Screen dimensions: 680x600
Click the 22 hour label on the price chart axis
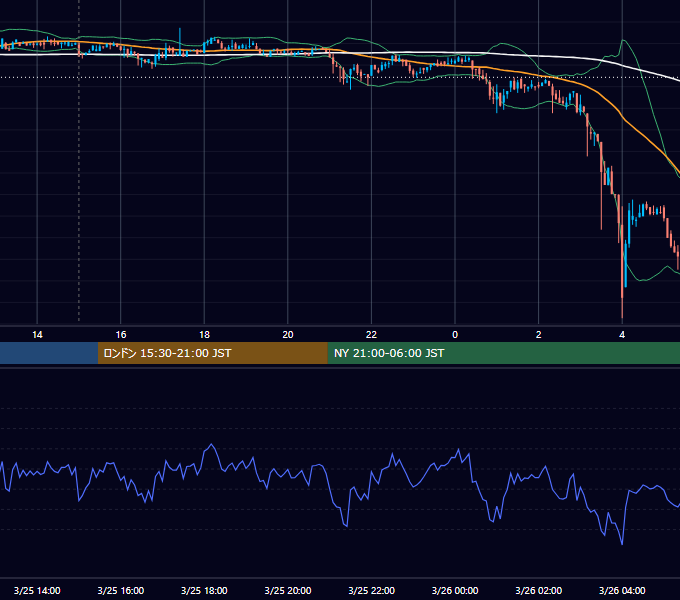coord(371,335)
